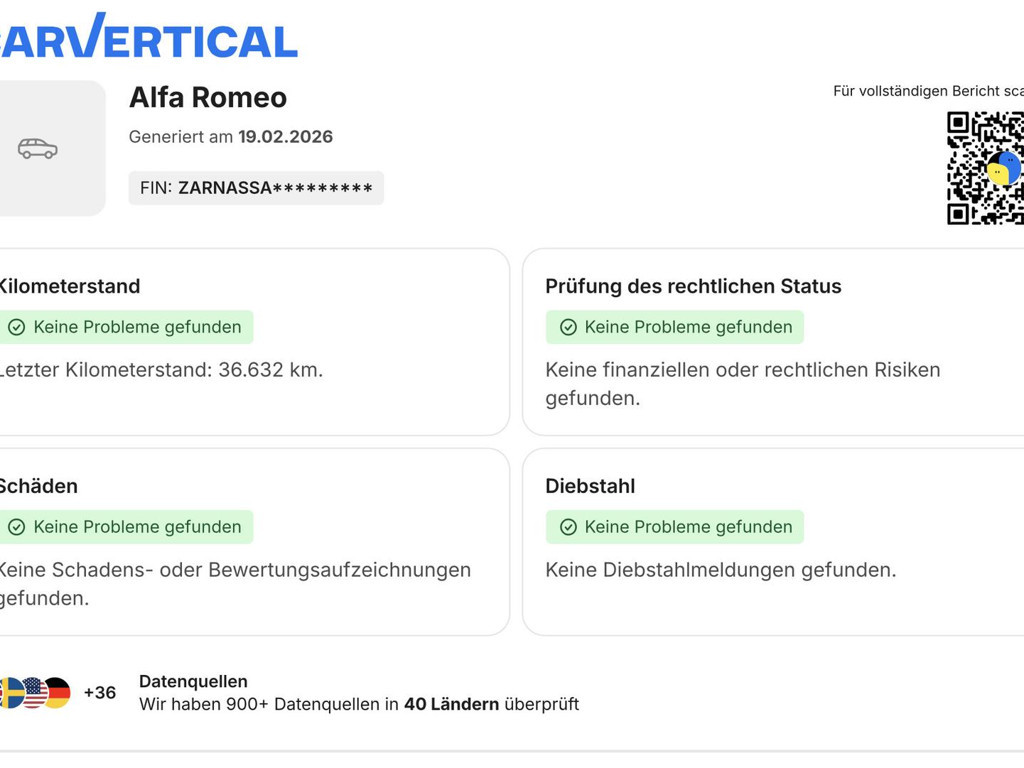Click the Datenquellen heading

point(193,681)
